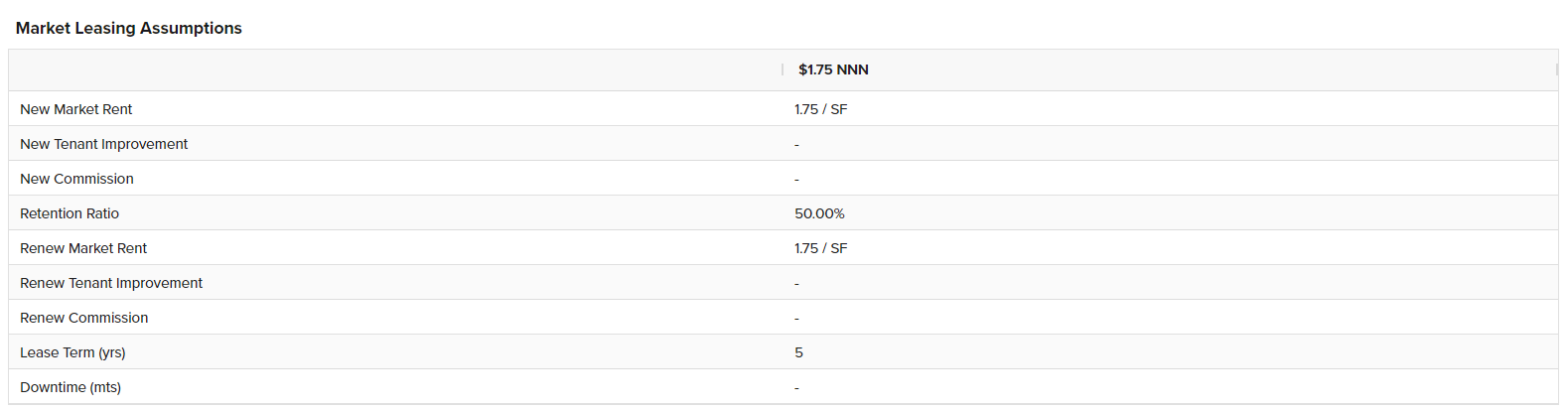Image resolution: width=1568 pixels, height=411 pixels.
Task: Select the $1.75 NNN column header
Action: 833,69
